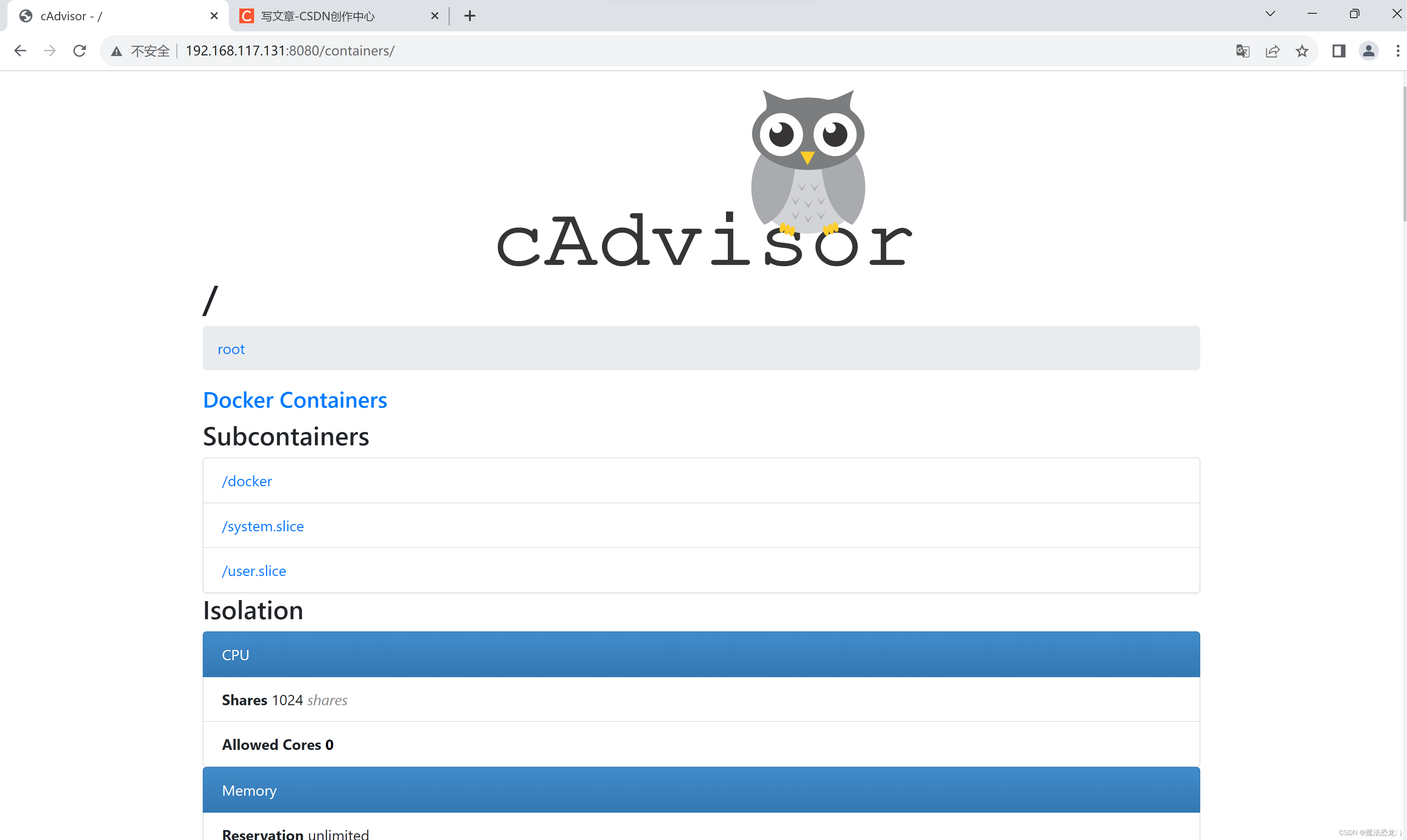This screenshot has height=840, width=1407.
Task: Bookmark this page with the star icon
Action: [x=1302, y=51]
